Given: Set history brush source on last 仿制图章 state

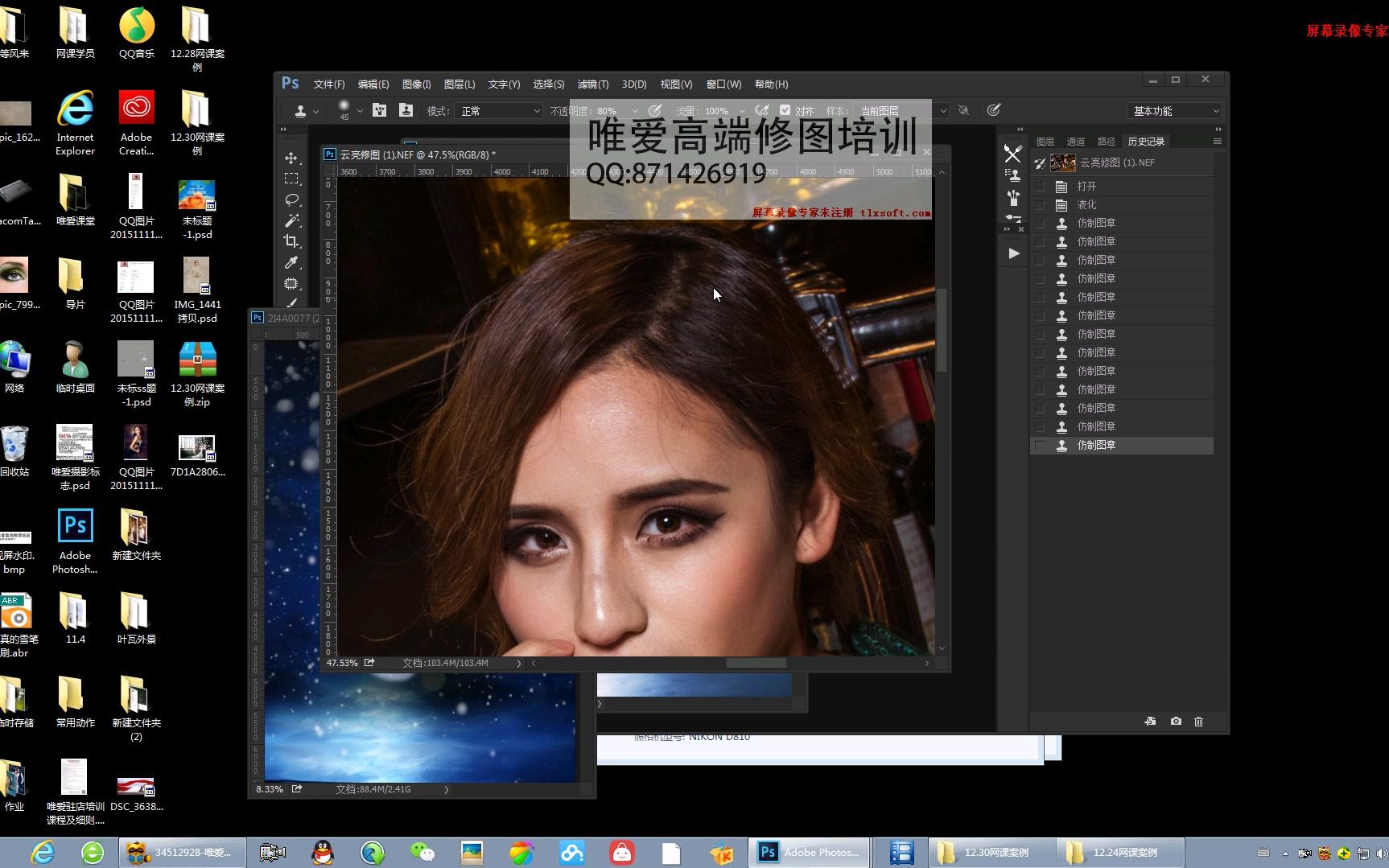Looking at the screenshot, I should click(1040, 445).
